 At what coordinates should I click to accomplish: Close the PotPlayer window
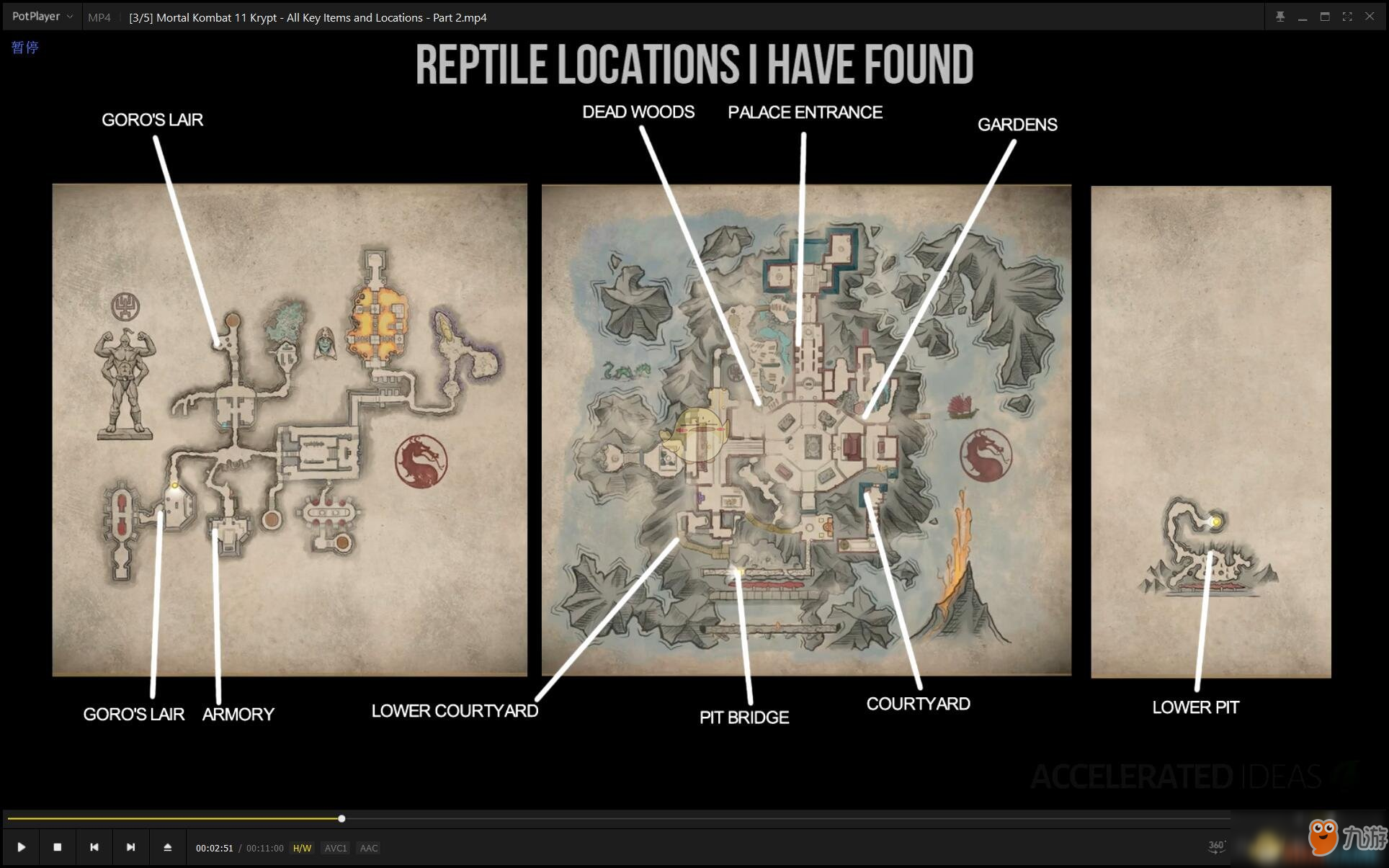tap(1370, 17)
